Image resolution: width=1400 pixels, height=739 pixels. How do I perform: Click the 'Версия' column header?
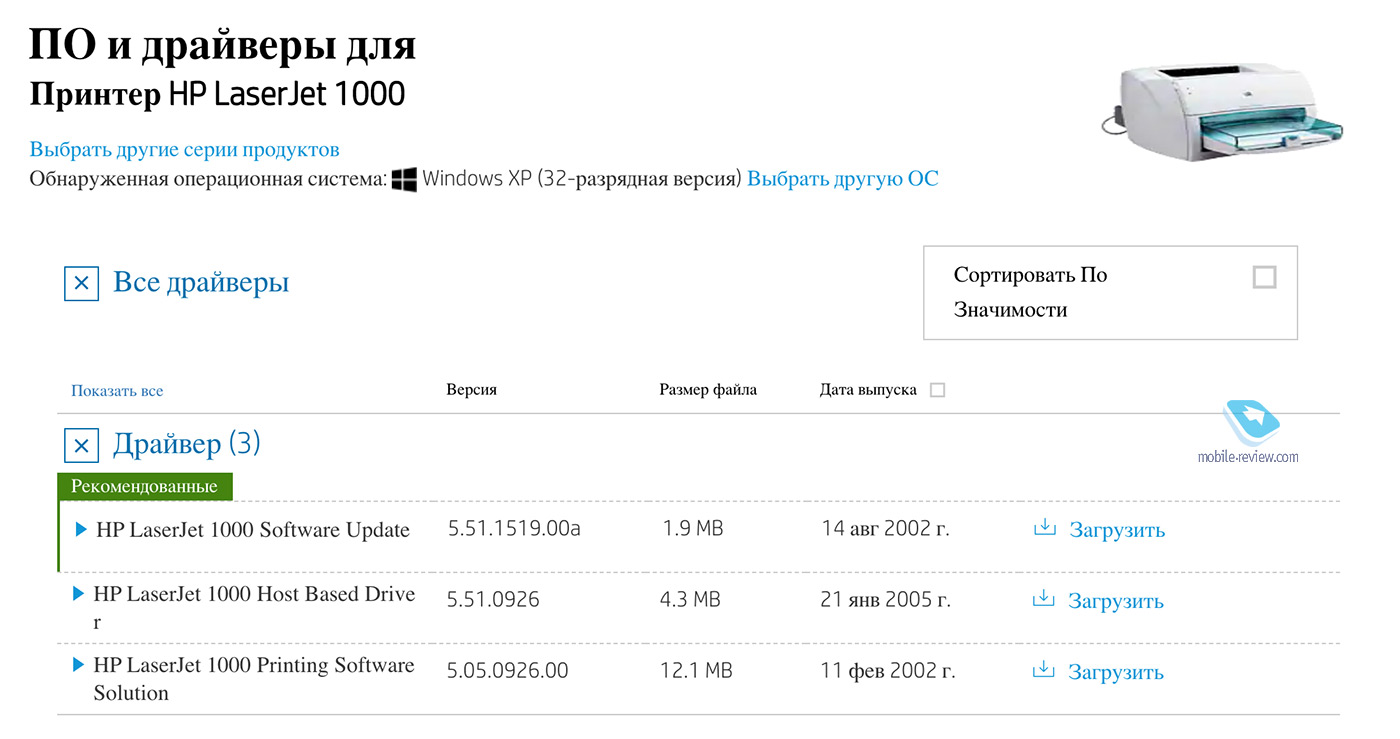tap(471, 390)
